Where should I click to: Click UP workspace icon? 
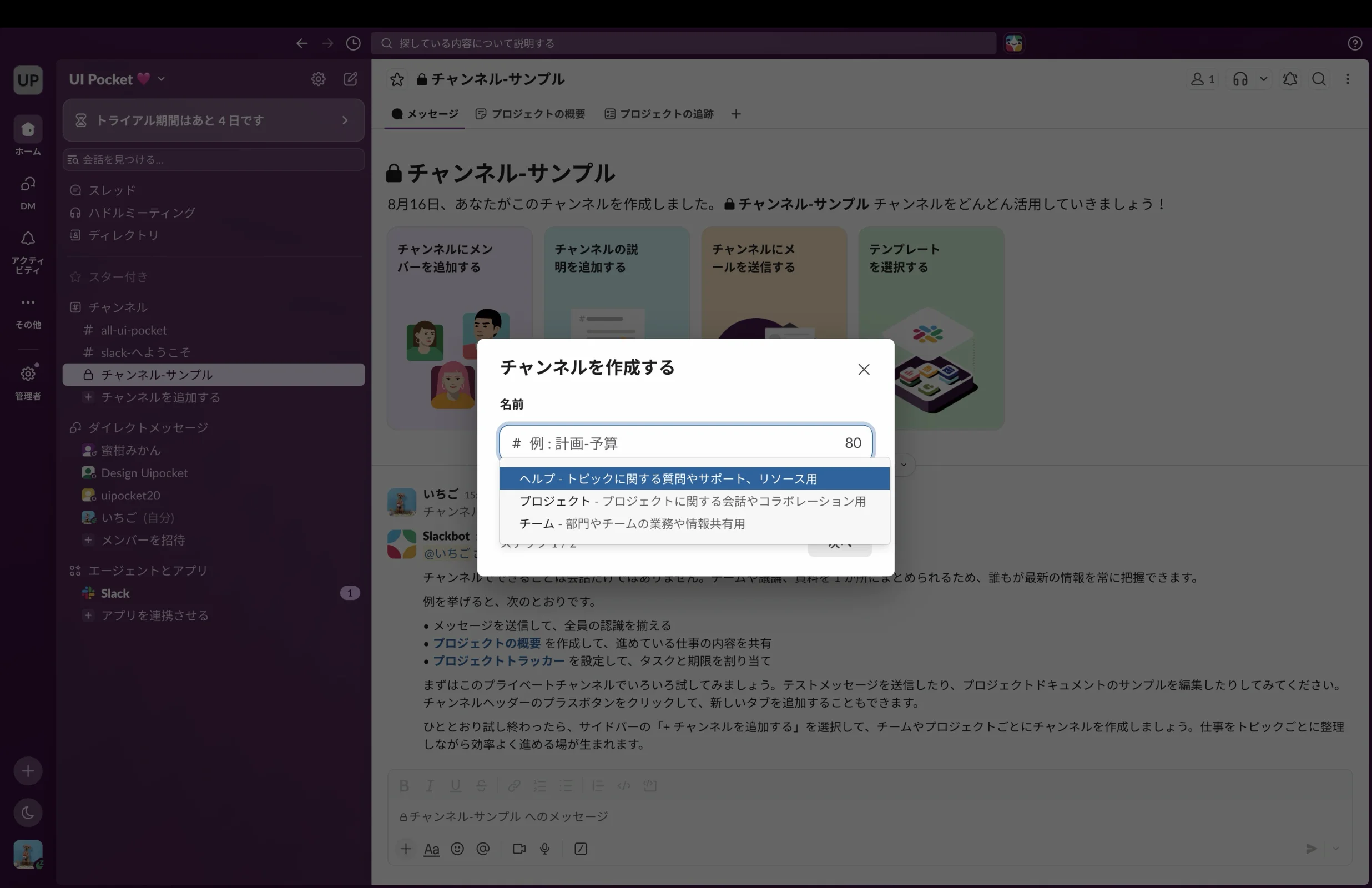coord(28,79)
